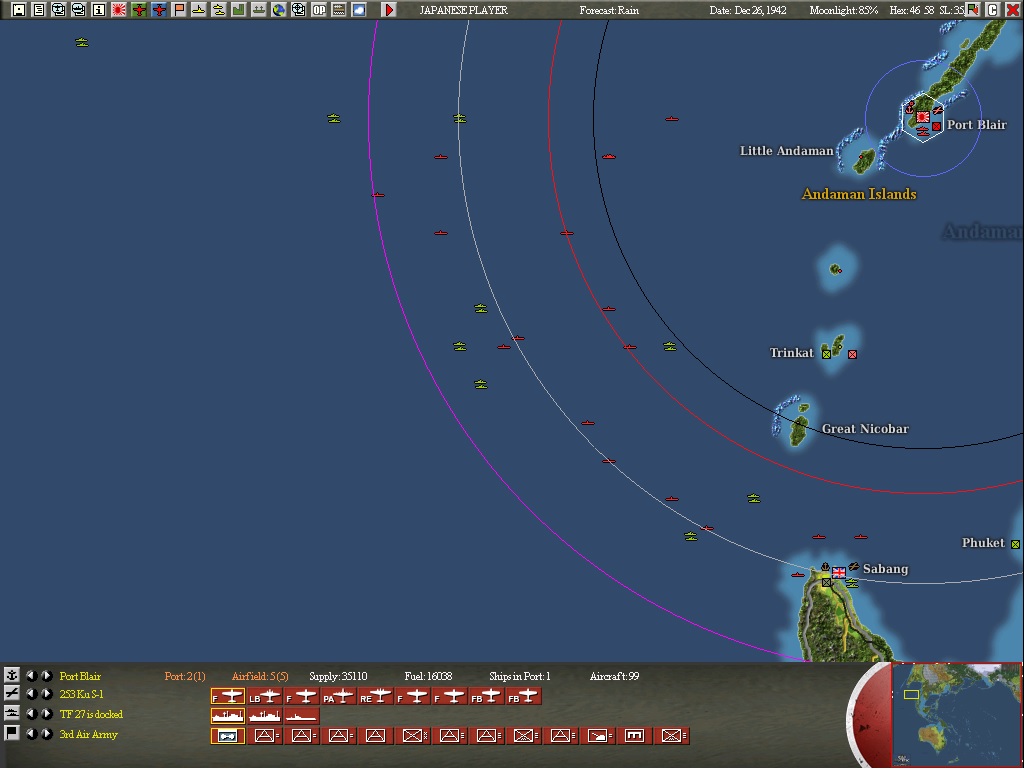Click the 3rd Air Army unit name
The height and width of the screenshot is (770, 1027).
[x=88, y=734]
